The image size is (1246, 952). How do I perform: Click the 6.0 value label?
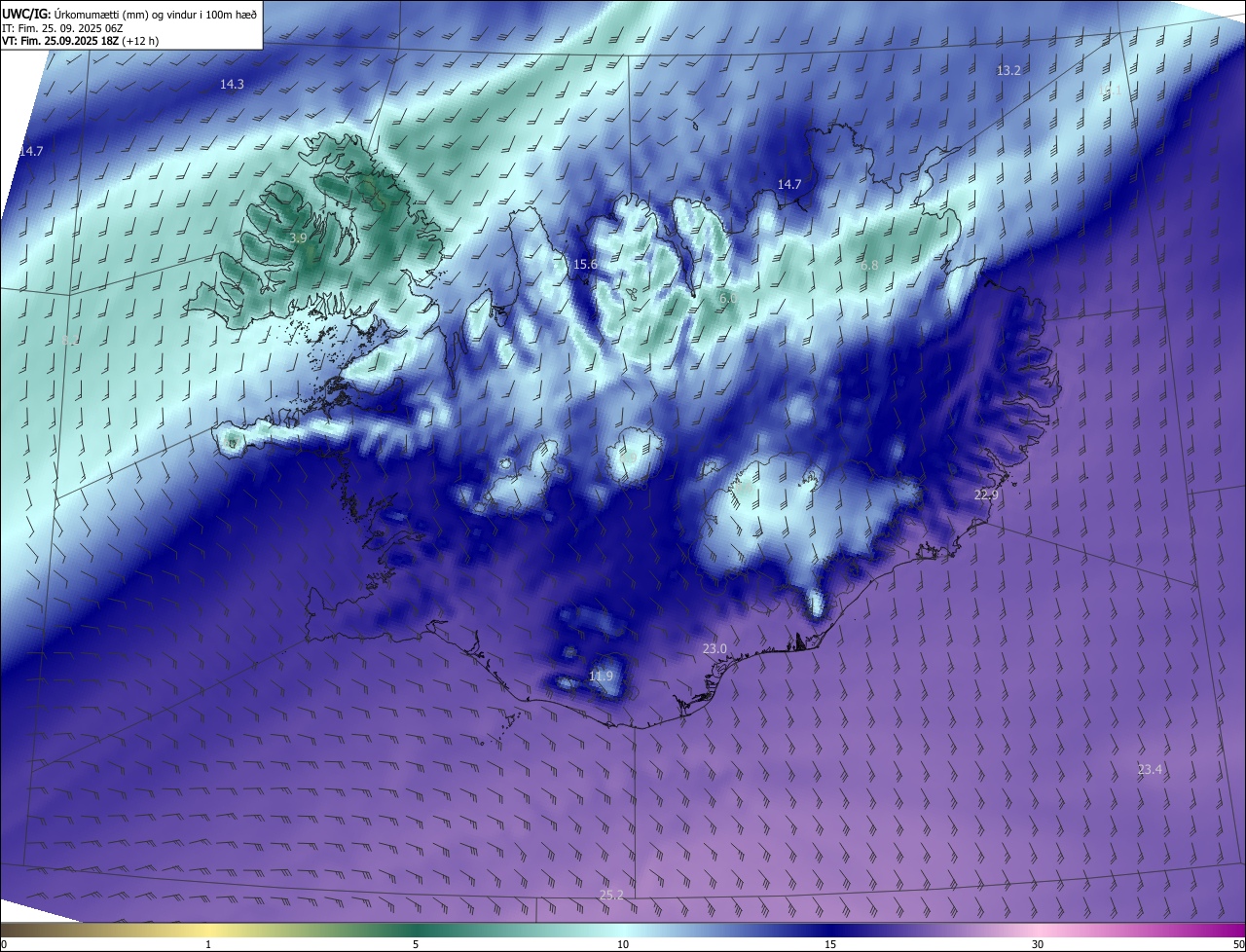click(727, 298)
